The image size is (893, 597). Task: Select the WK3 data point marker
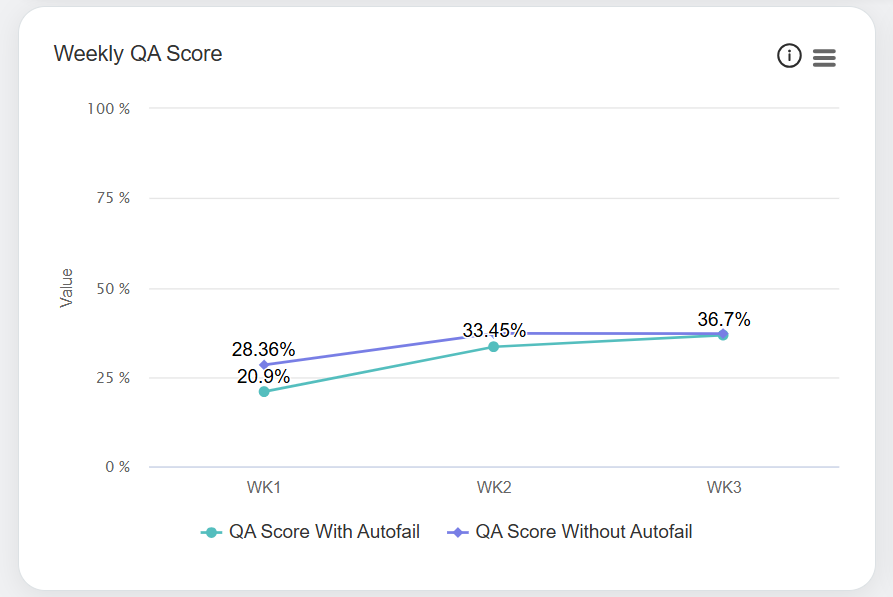(x=723, y=335)
